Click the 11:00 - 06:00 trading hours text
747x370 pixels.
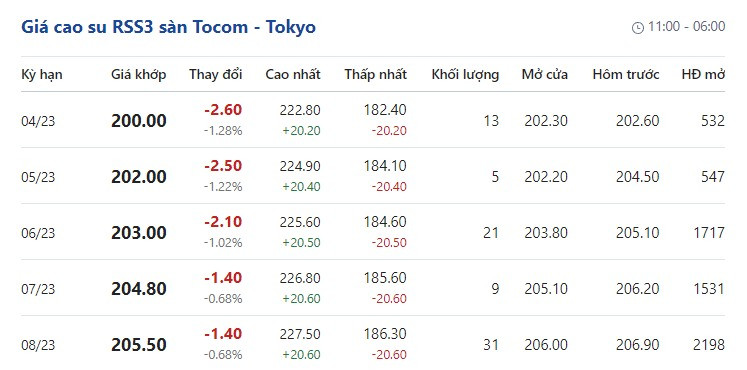pos(686,27)
